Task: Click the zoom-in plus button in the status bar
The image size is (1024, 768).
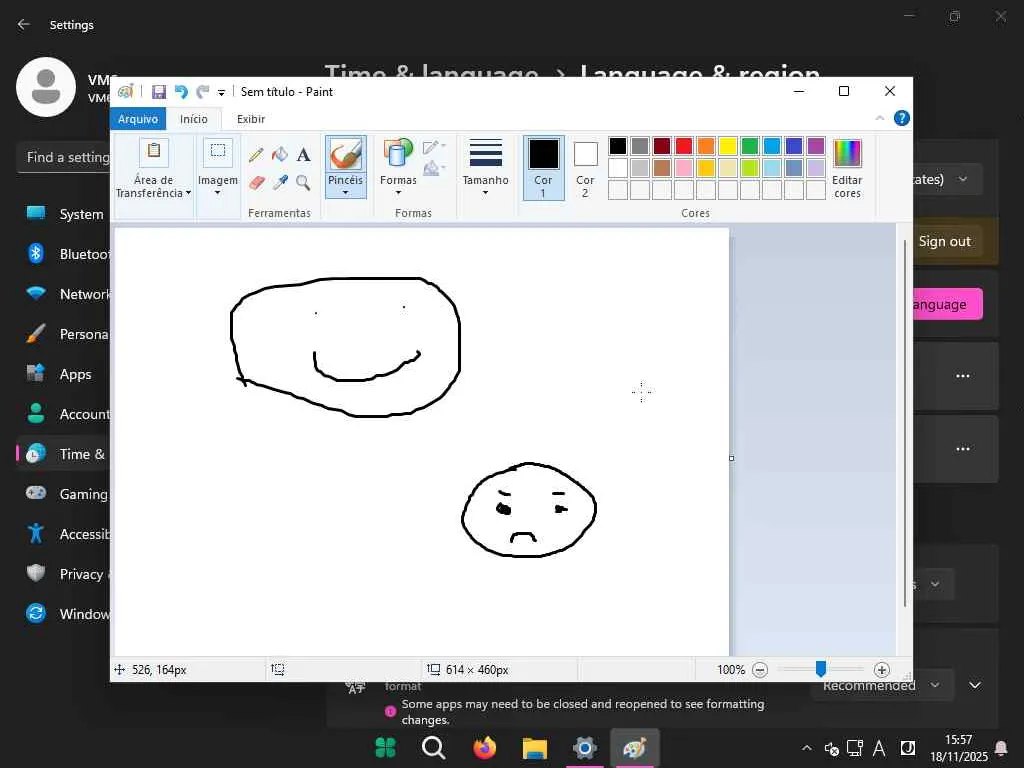Action: tap(881, 670)
